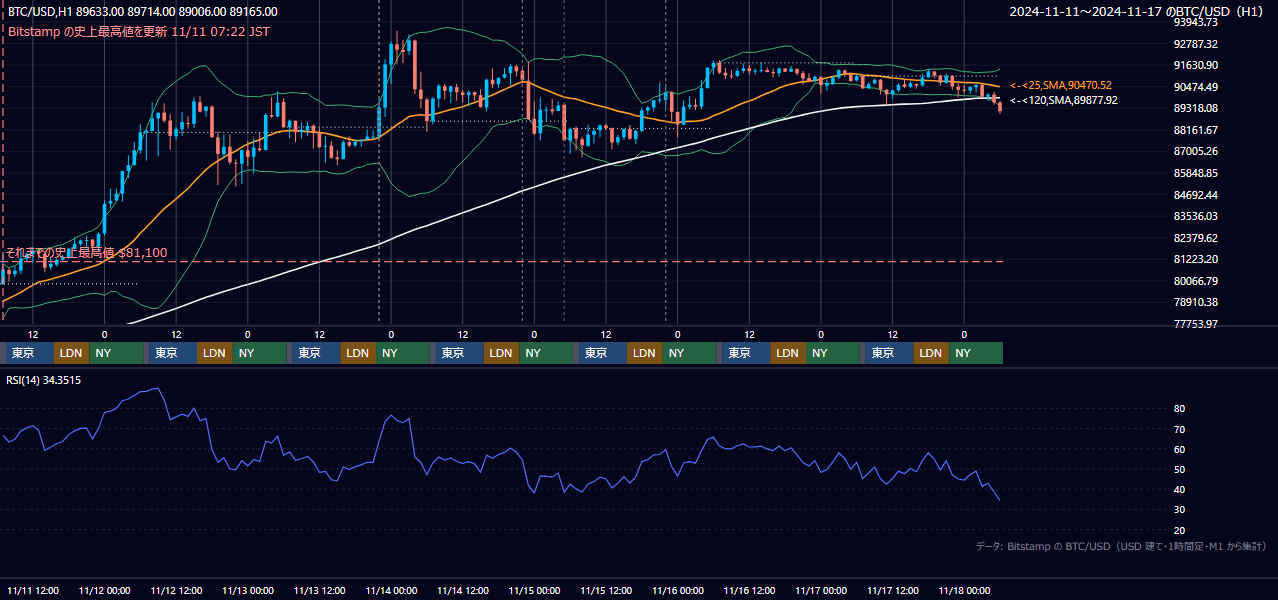Click the 78910.38 price axis label
The height and width of the screenshot is (600, 1278).
1195,302
